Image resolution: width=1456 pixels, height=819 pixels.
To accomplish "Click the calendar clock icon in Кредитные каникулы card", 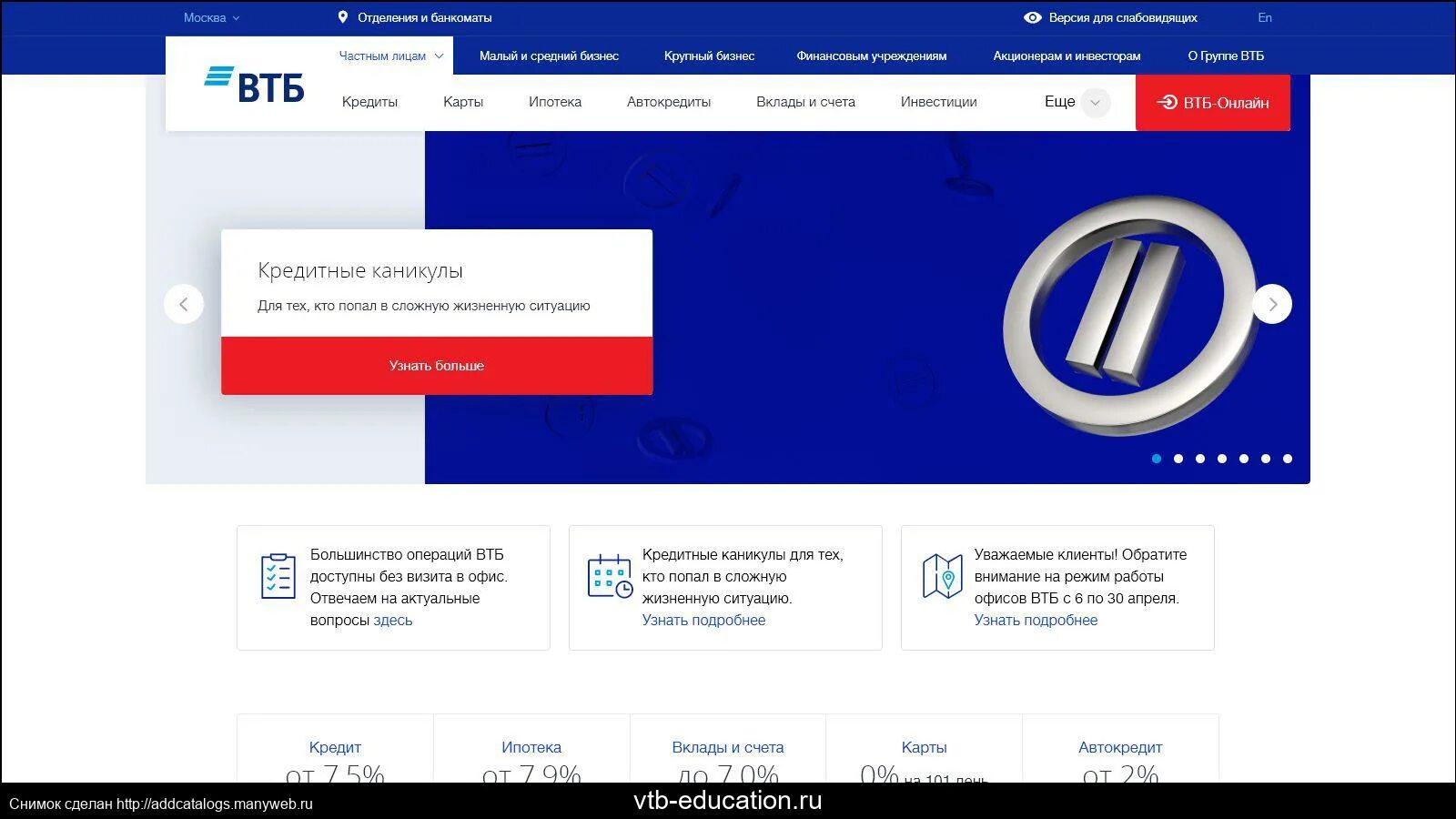I will click(610, 576).
